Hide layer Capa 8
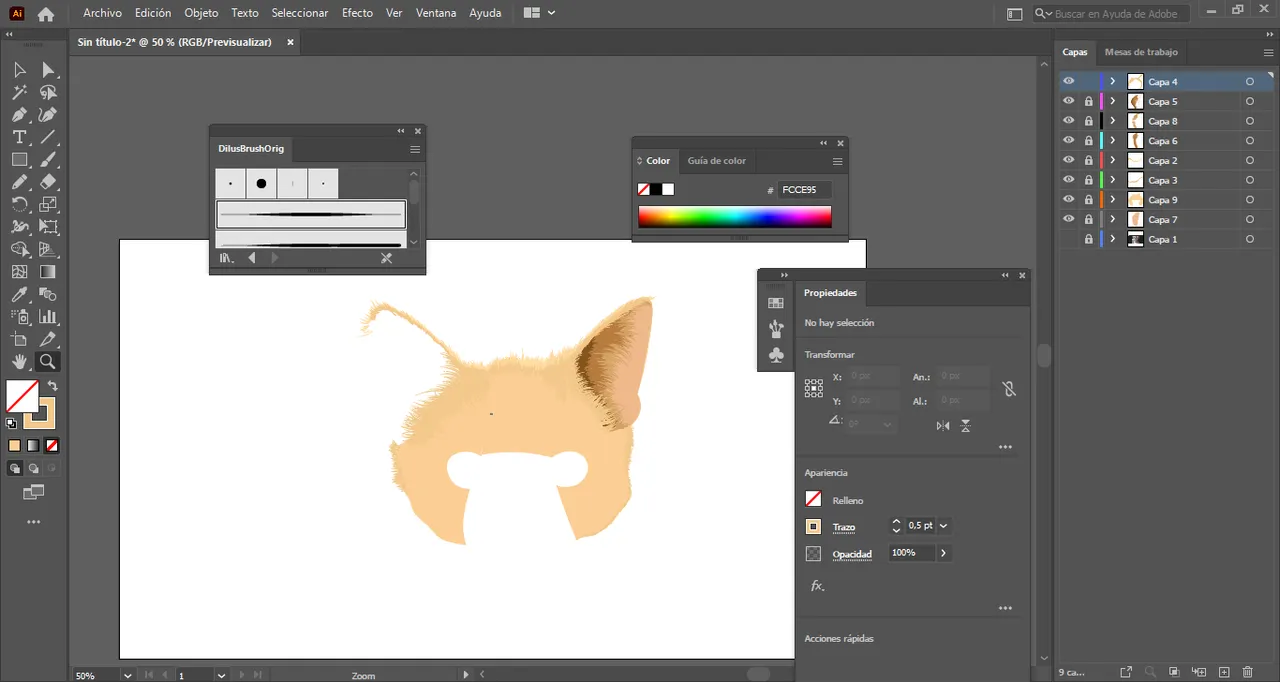Viewport: 1280px width, 682px height. pos(1069,121)
